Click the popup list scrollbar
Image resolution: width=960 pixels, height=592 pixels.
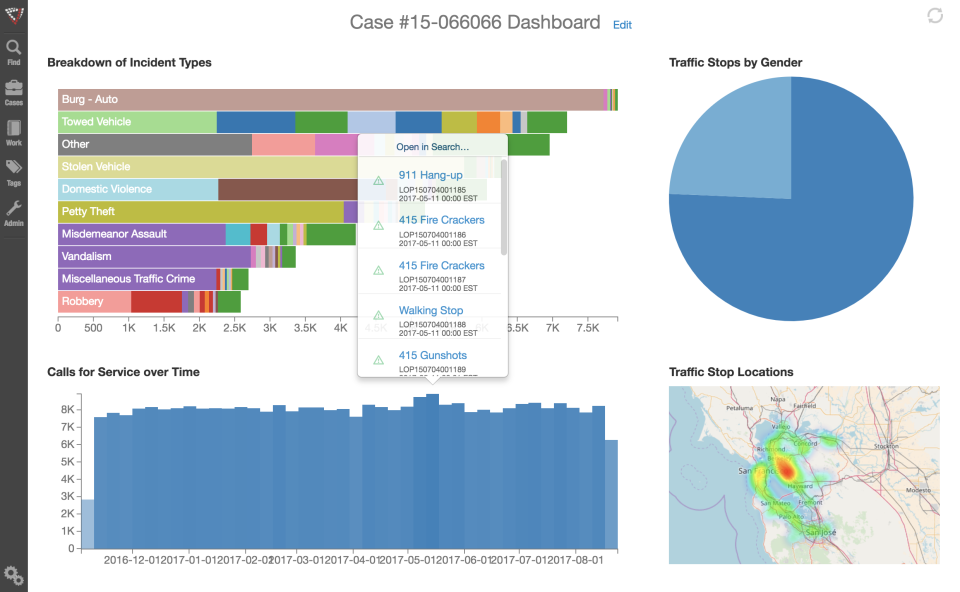(504, 207)
